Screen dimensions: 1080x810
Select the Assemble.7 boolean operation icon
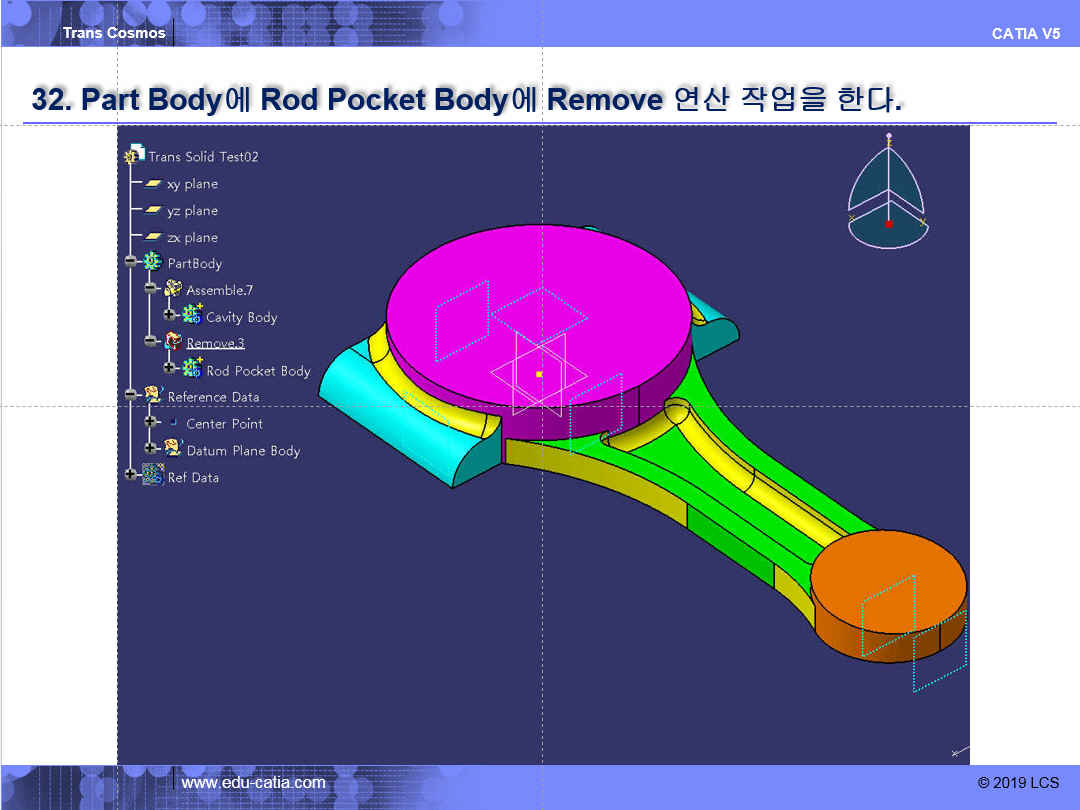[x=173, y=290]
